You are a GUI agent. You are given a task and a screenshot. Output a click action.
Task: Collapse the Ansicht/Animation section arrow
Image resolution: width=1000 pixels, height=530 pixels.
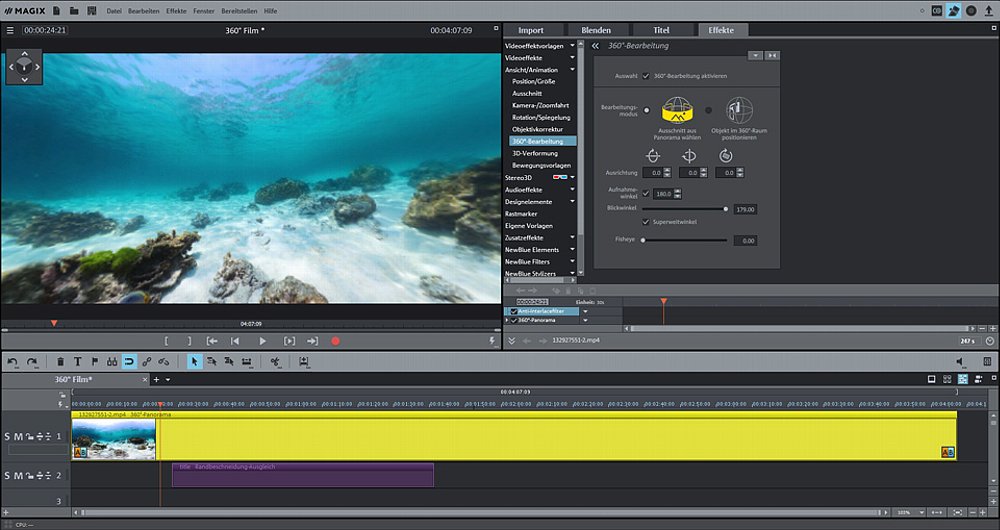click(573, 70)
